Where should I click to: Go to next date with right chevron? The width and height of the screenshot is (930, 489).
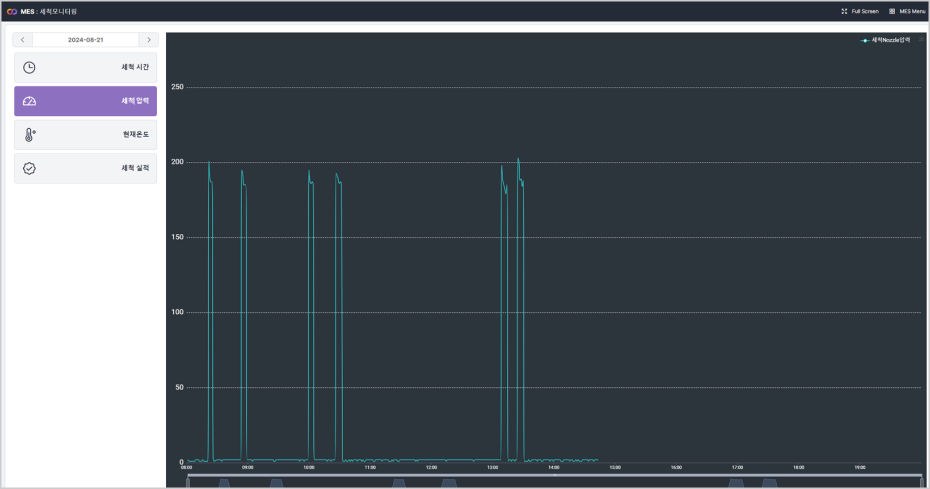coord(149,40)
